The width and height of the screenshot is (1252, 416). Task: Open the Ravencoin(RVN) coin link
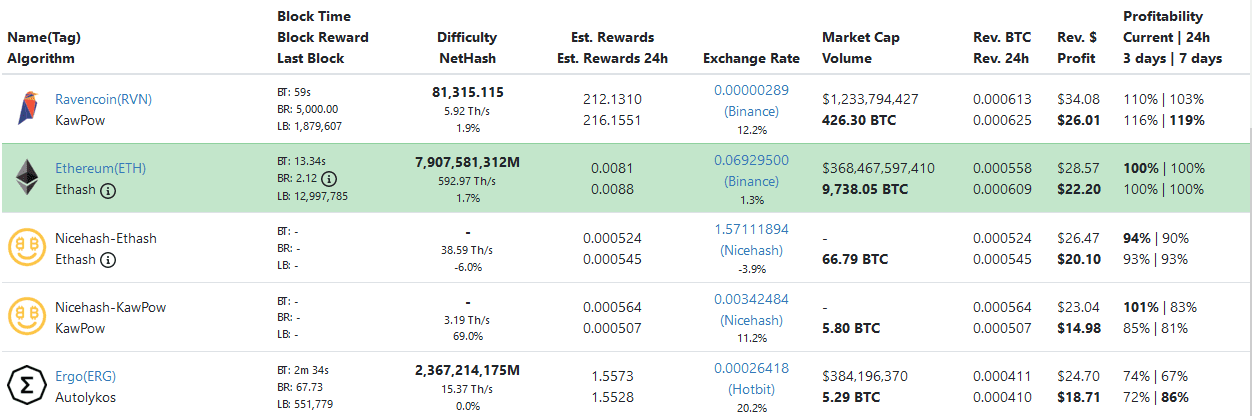click(x=103, y=99)
